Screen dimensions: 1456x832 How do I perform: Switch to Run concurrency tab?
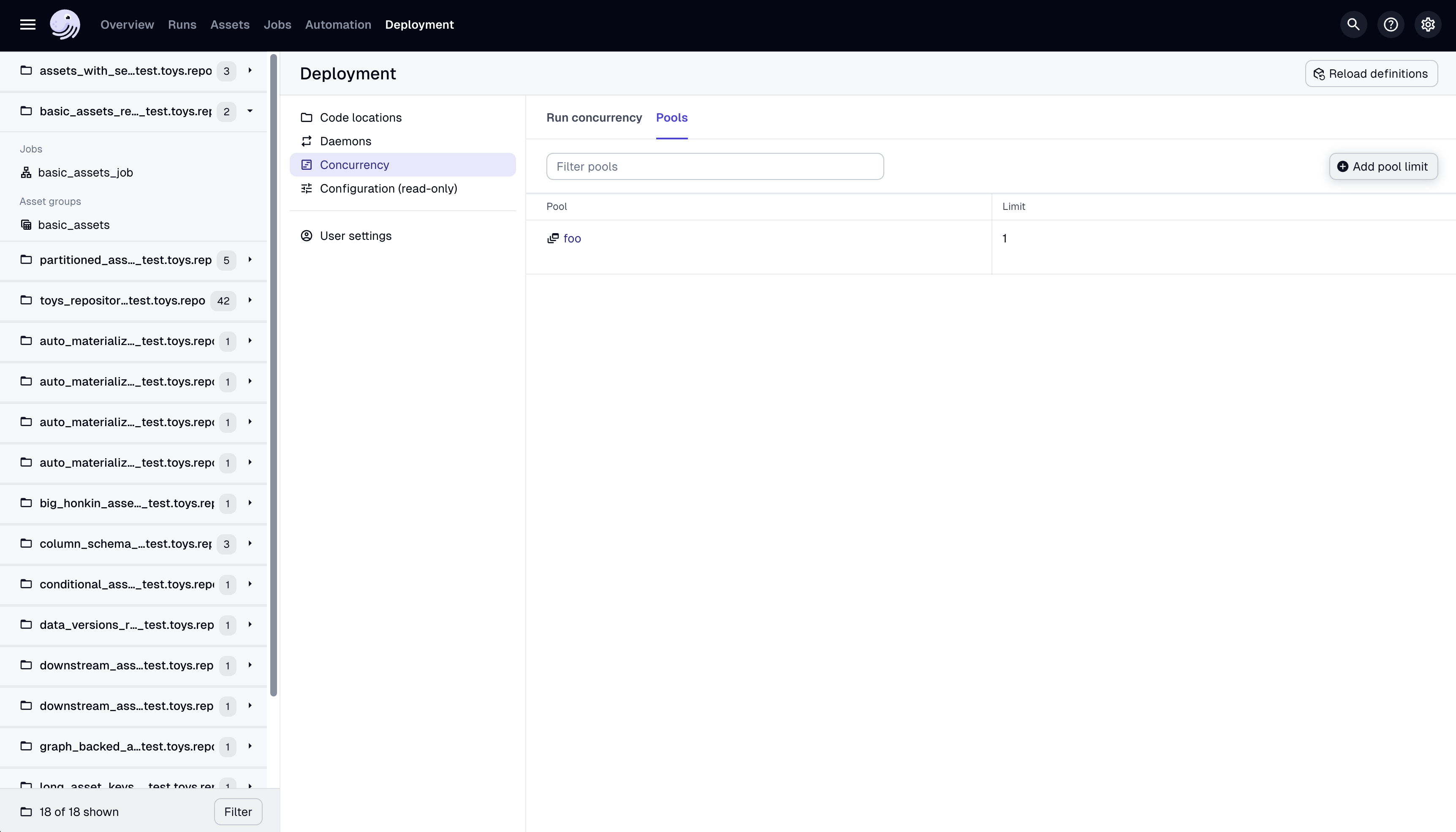(x=594, y=118)
